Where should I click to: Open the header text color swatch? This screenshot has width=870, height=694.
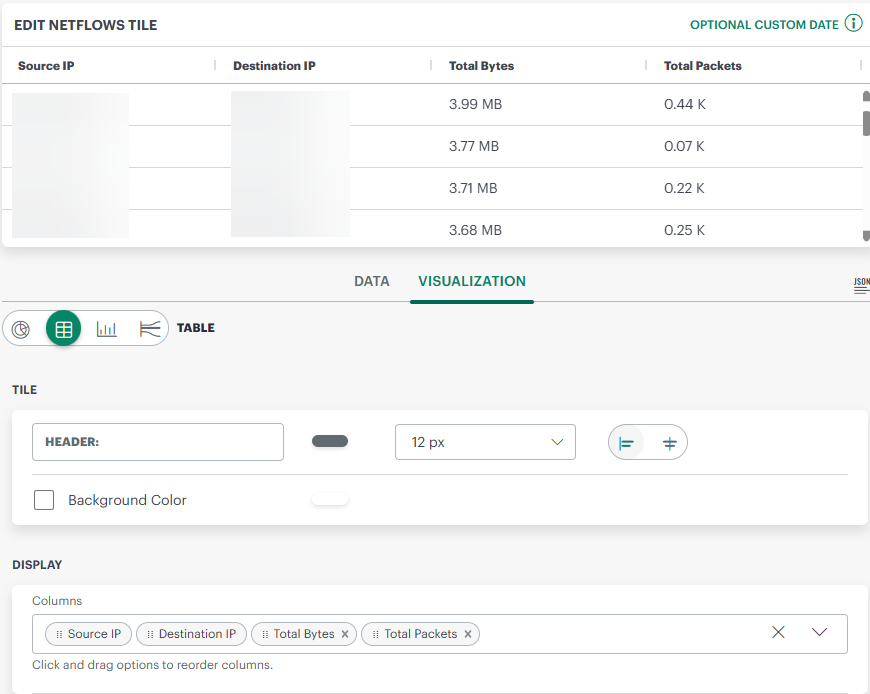tap(330, 441)
